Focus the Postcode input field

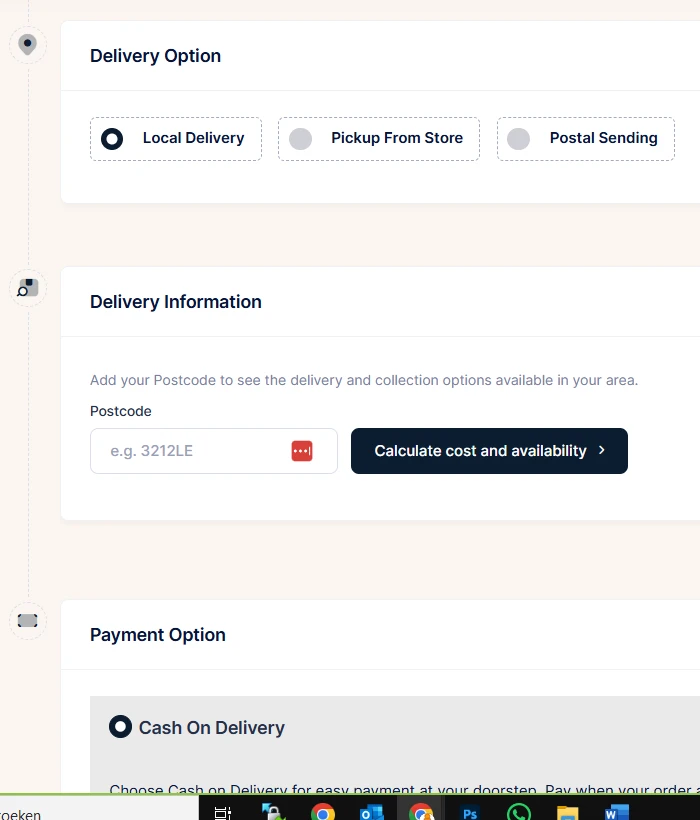[213, 451]
